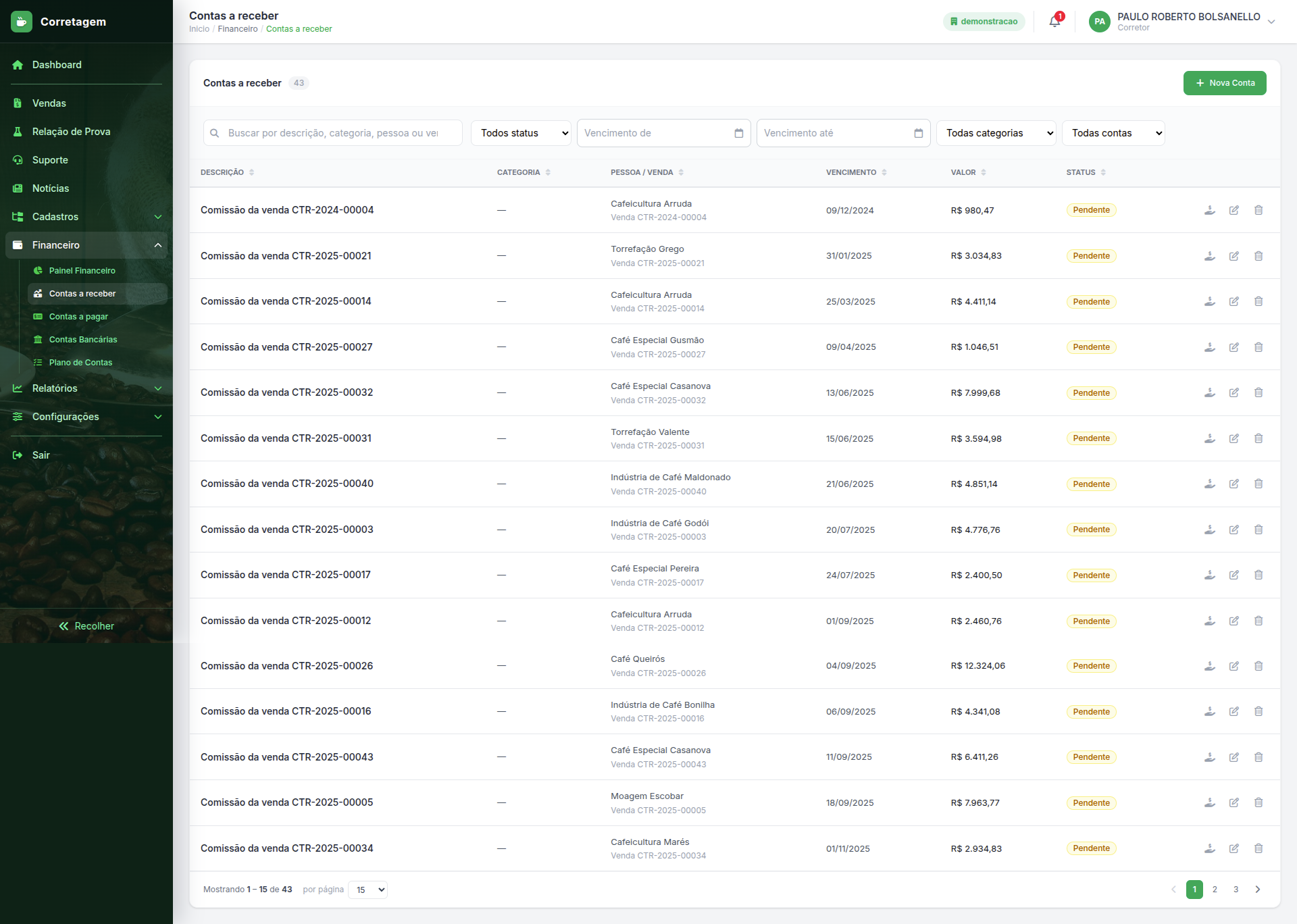Click receive-payment icon for CTR-2025-00043 row
Image resolution: width=1297 pixels, height=924 pixels.
click(x=1210, y=757)
